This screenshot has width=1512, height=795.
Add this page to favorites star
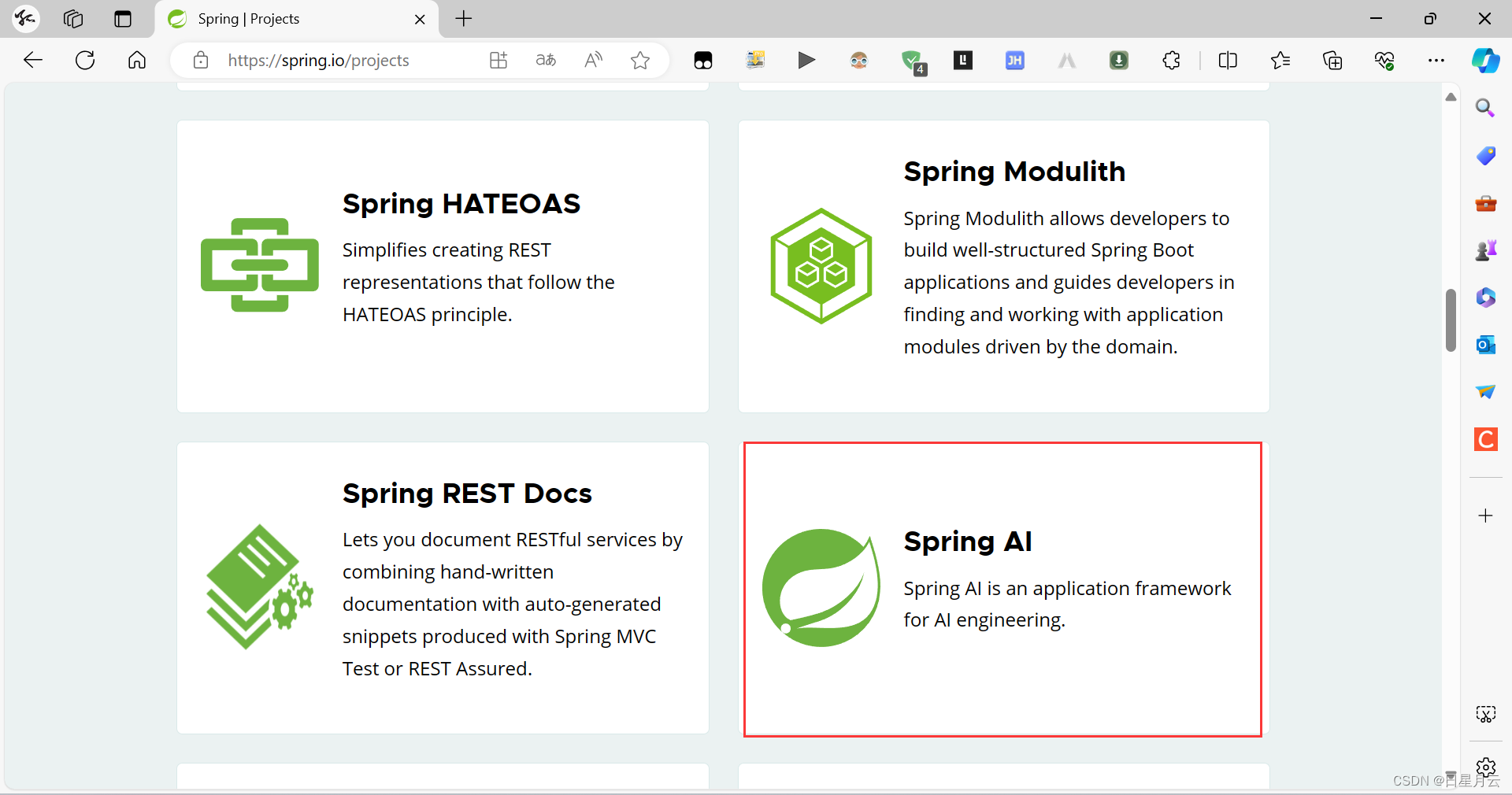(640, 60)
